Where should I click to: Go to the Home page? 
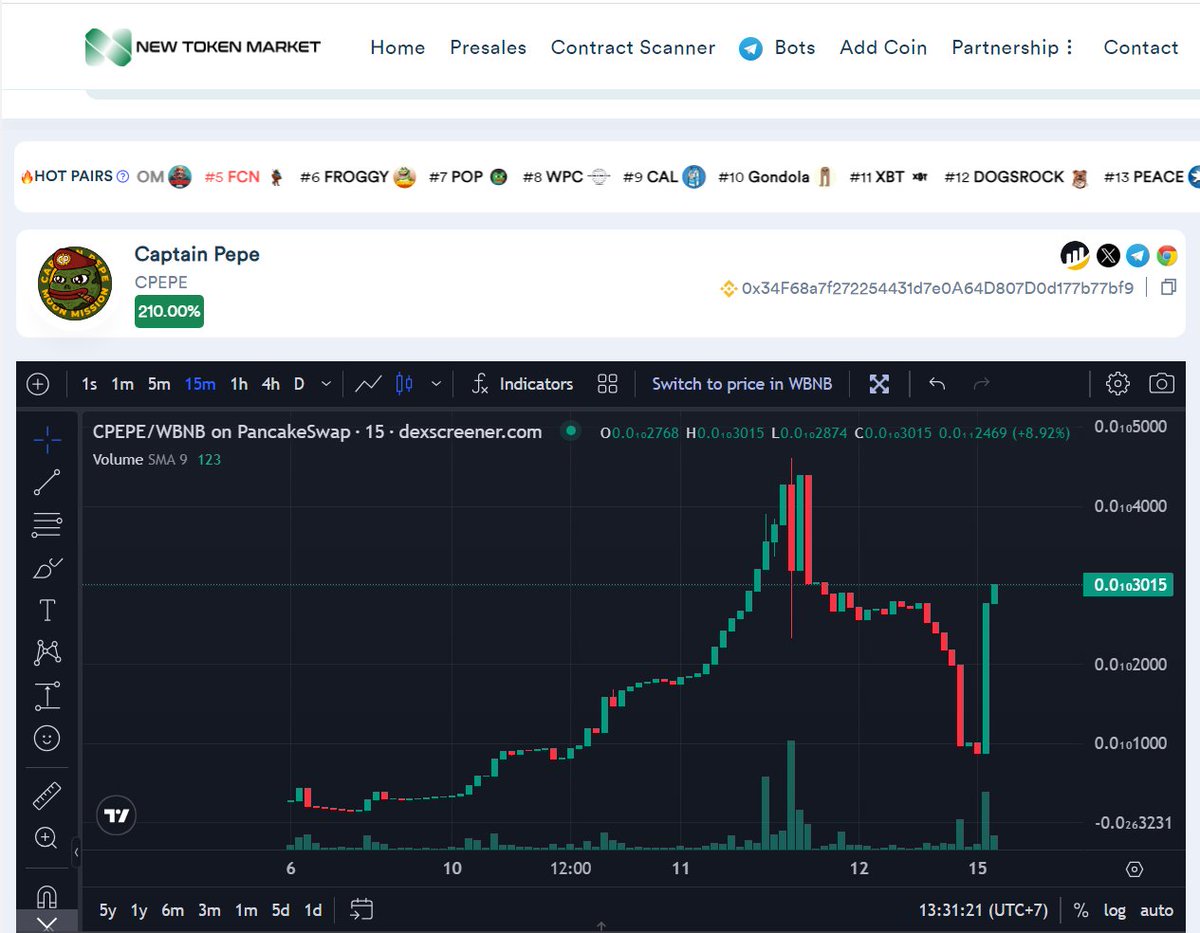tap(398, 47)
